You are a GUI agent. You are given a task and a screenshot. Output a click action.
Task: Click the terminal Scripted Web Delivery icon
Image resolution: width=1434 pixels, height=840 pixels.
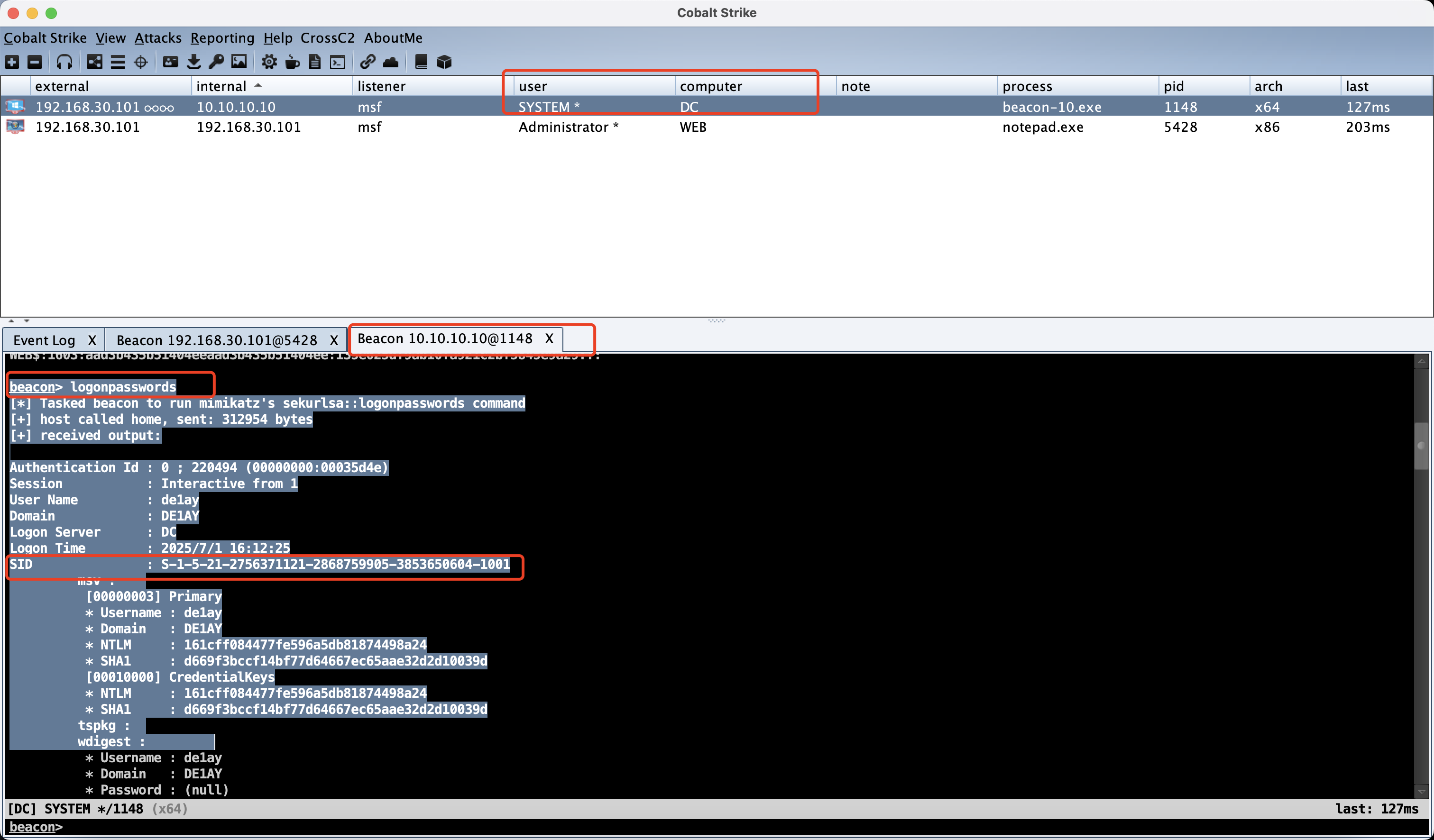[x=338, y=62]
